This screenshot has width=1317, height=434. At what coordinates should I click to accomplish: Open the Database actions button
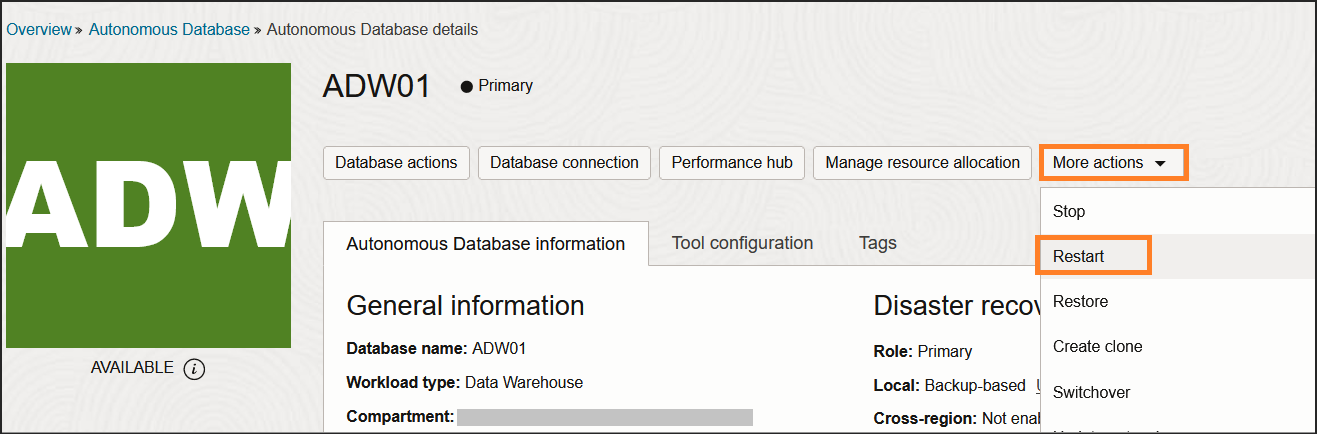pos(396,163)
